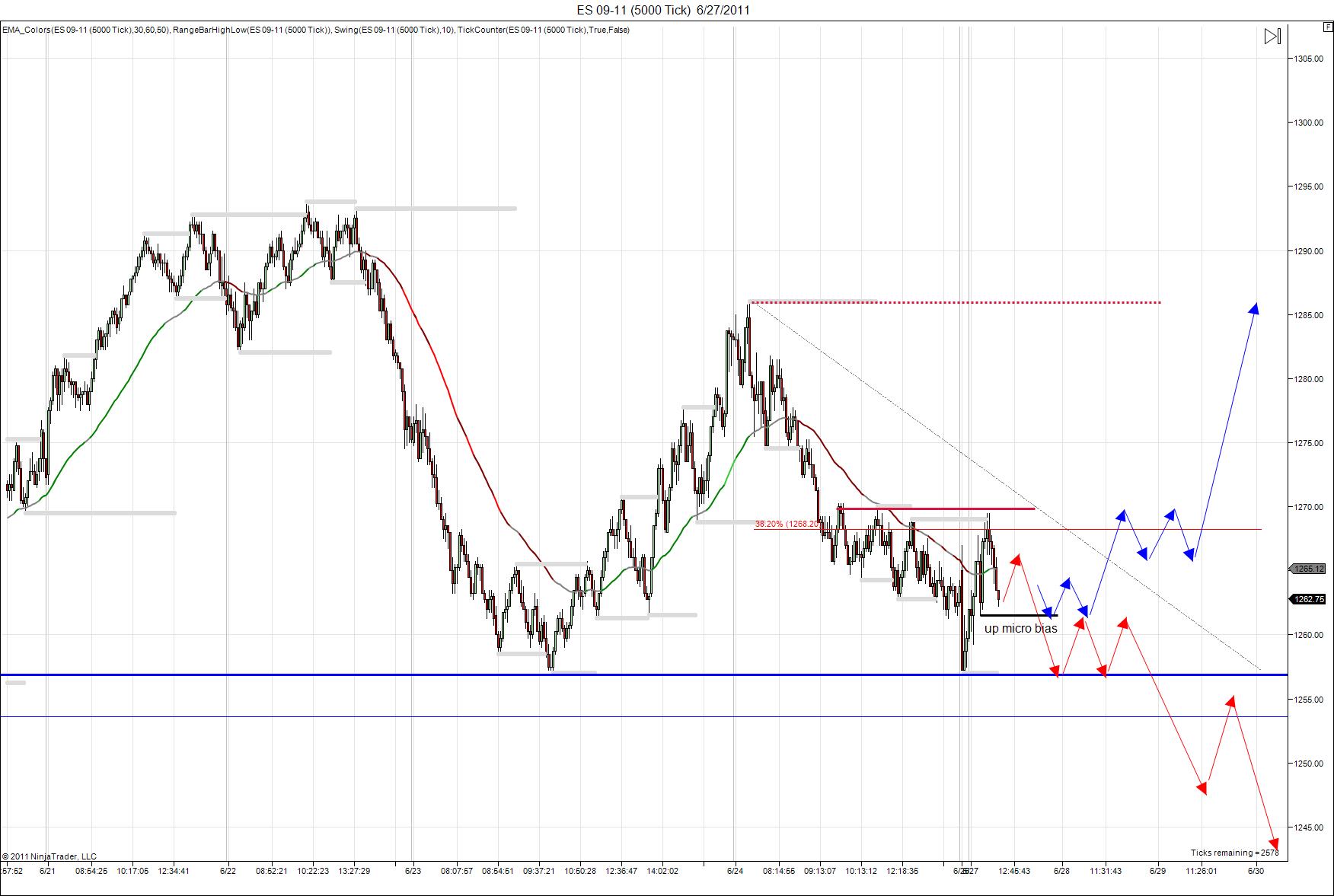Click the 1305.00 price axis label

coord(1309,59)
